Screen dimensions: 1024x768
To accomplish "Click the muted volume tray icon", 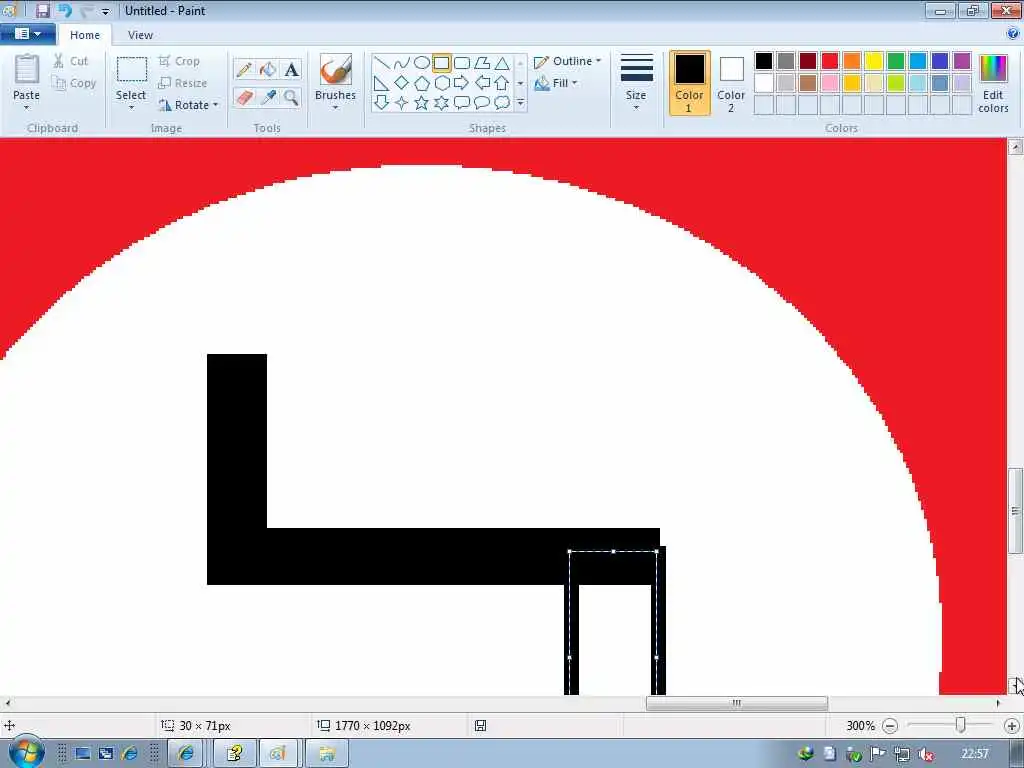I will pyautogui.click(x=926, y=754).
